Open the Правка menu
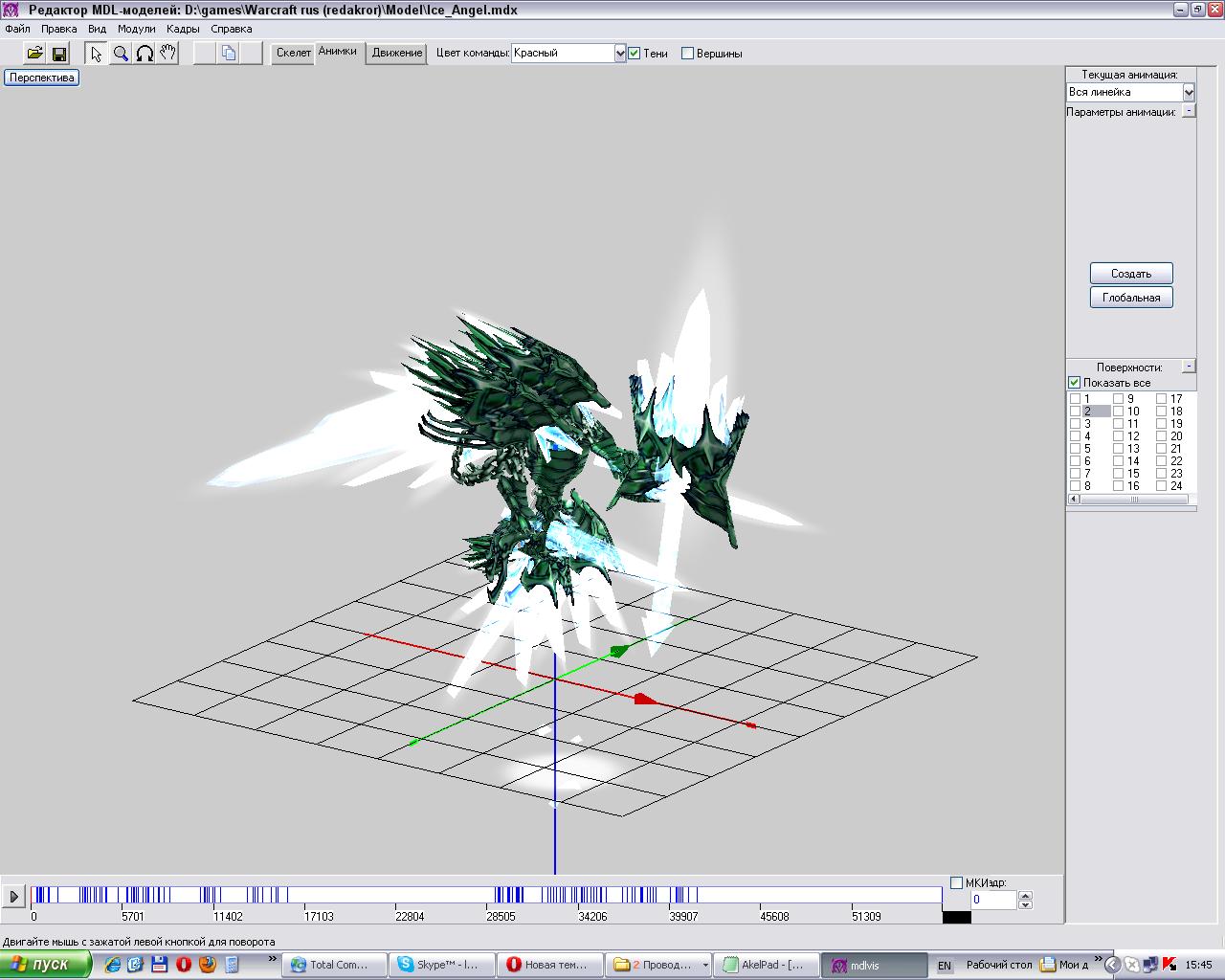Image resolution: width=1225 pixels, height=980 pixels. [x=59, y=29]
